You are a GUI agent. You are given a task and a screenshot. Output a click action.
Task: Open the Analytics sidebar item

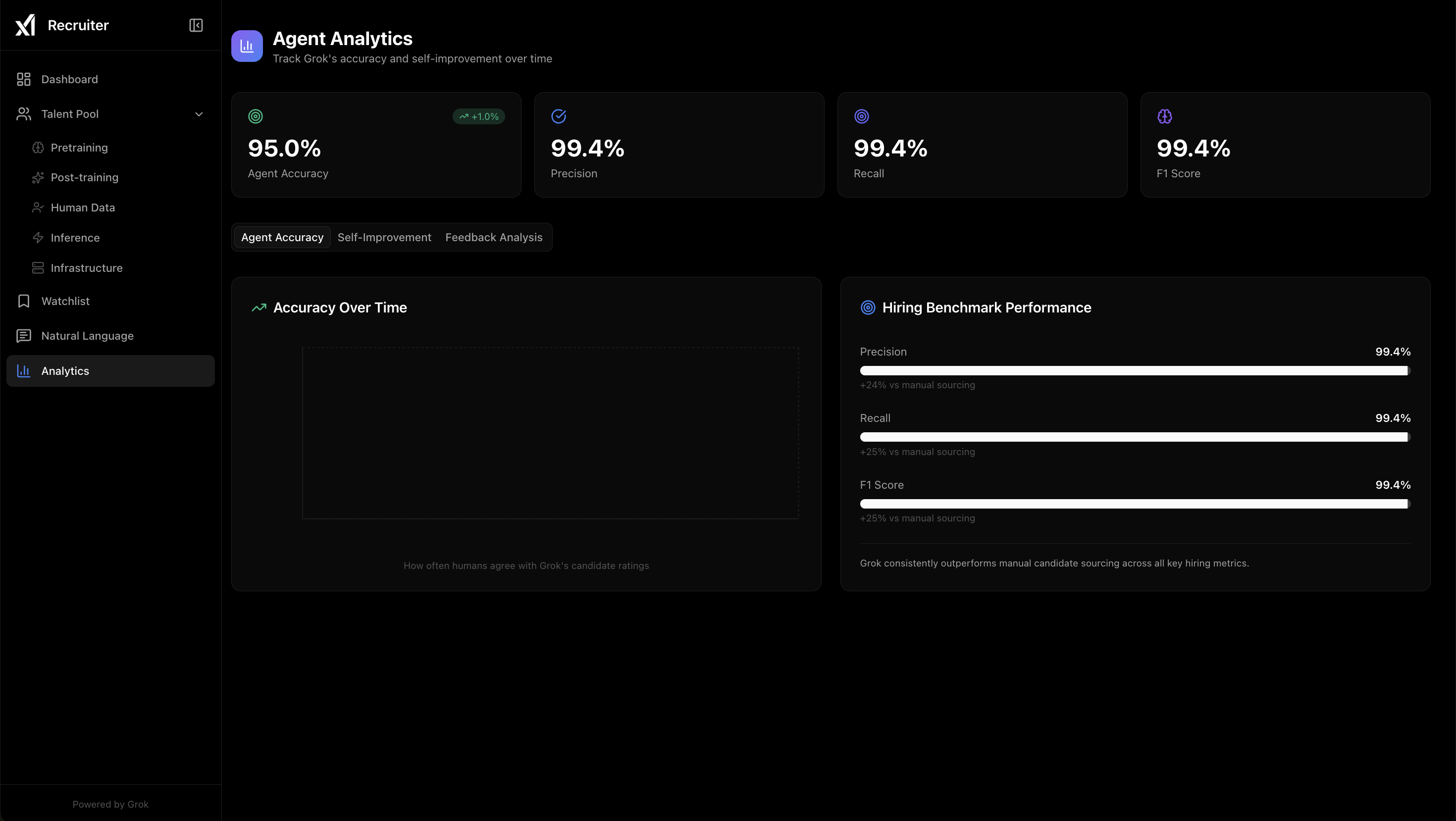[x=65, y=371]
